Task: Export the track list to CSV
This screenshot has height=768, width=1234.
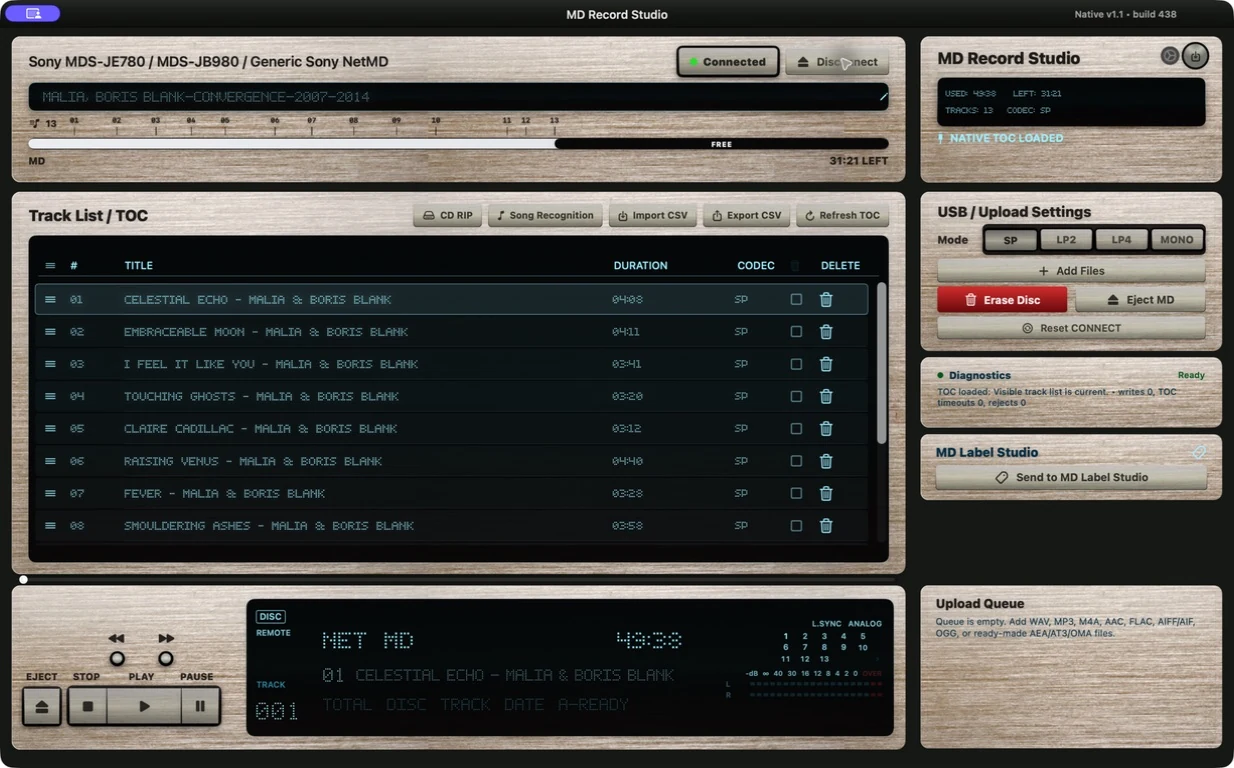Action: click(x=747, y=215)
